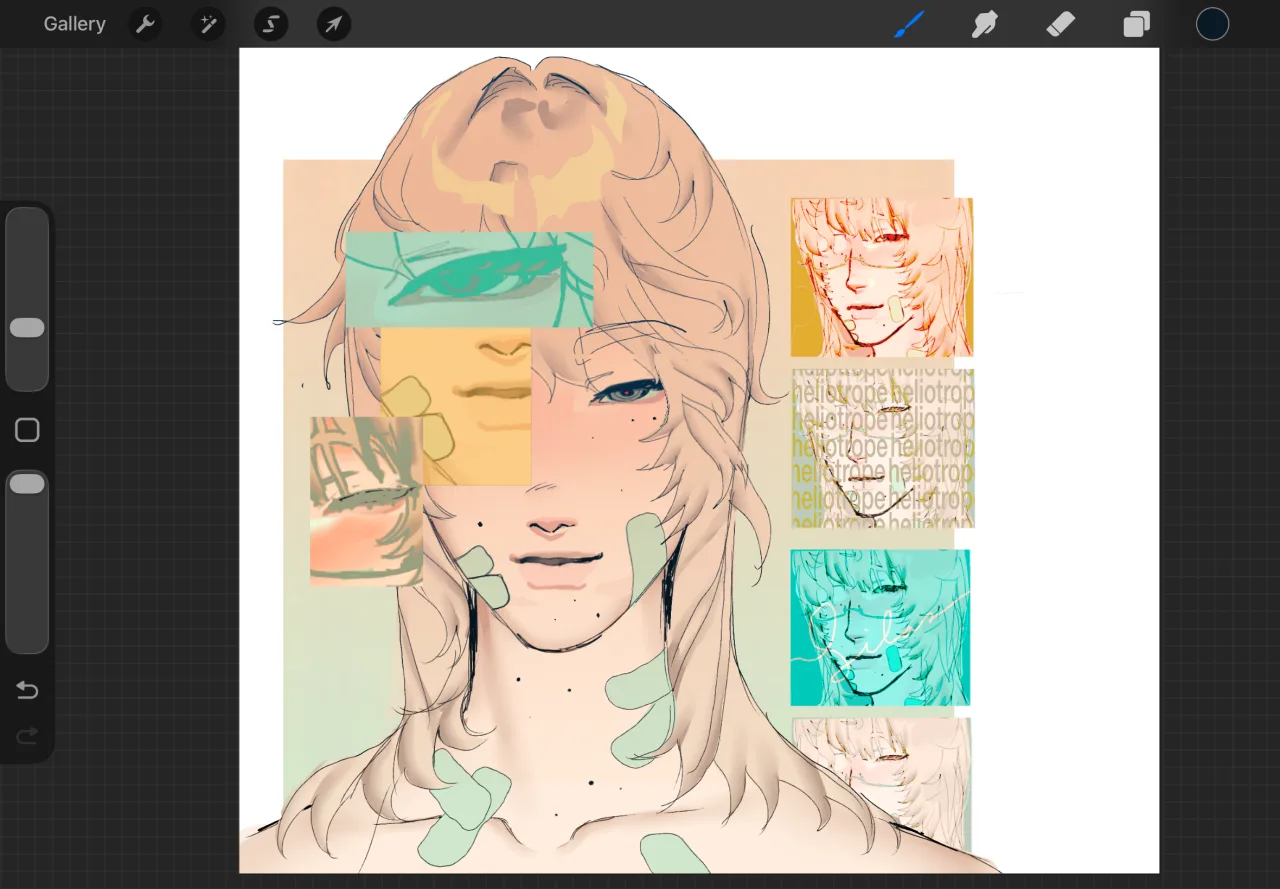Click the brush opacity slider handle

pos(27,484)
